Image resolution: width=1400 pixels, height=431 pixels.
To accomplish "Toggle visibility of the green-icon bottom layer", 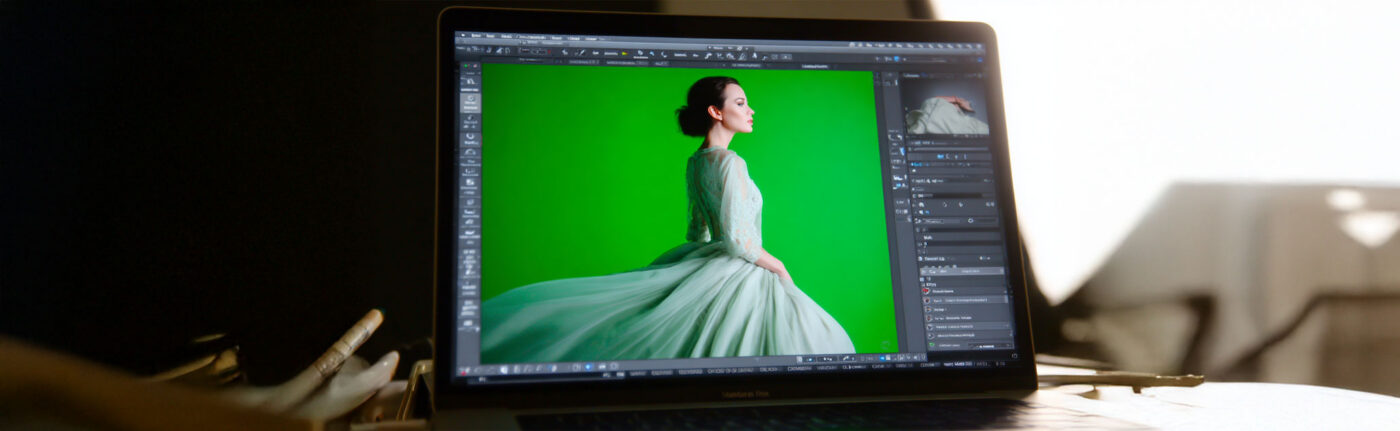I will click(931, 345).
